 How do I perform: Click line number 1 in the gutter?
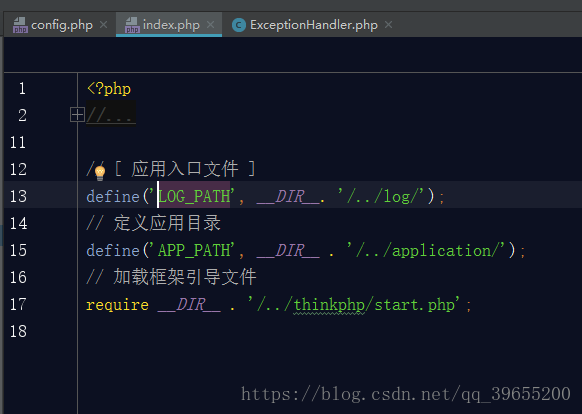22,88
